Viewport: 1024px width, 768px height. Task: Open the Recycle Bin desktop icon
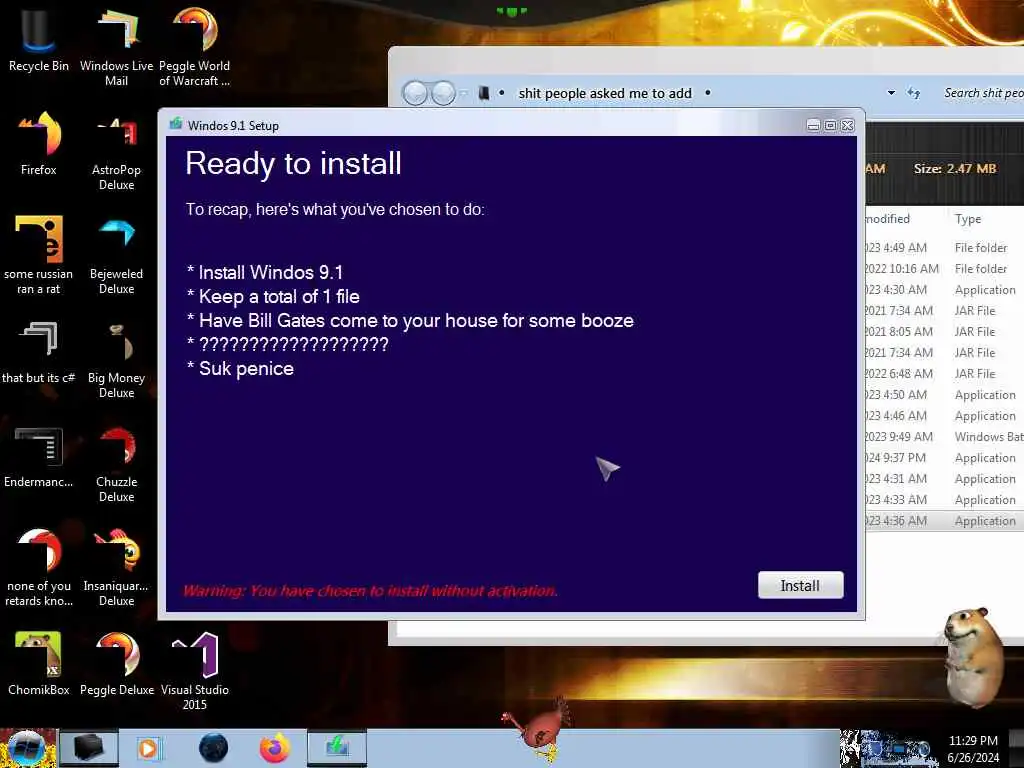pyautogui.click(x=39, y=40)
